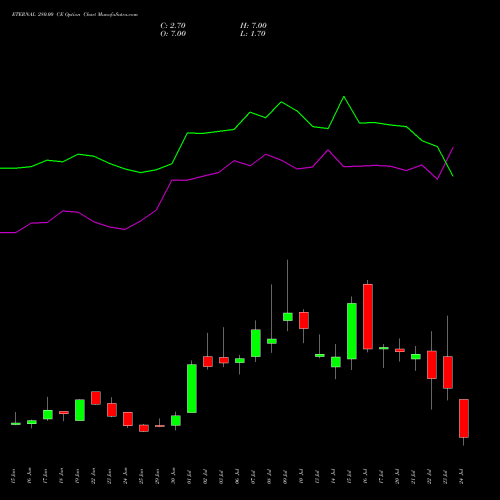This screenshot has height=500, width=500.
Task: Click the close value 'C: 2.70'
Action: pyautogui.click(x=173, y=26)
